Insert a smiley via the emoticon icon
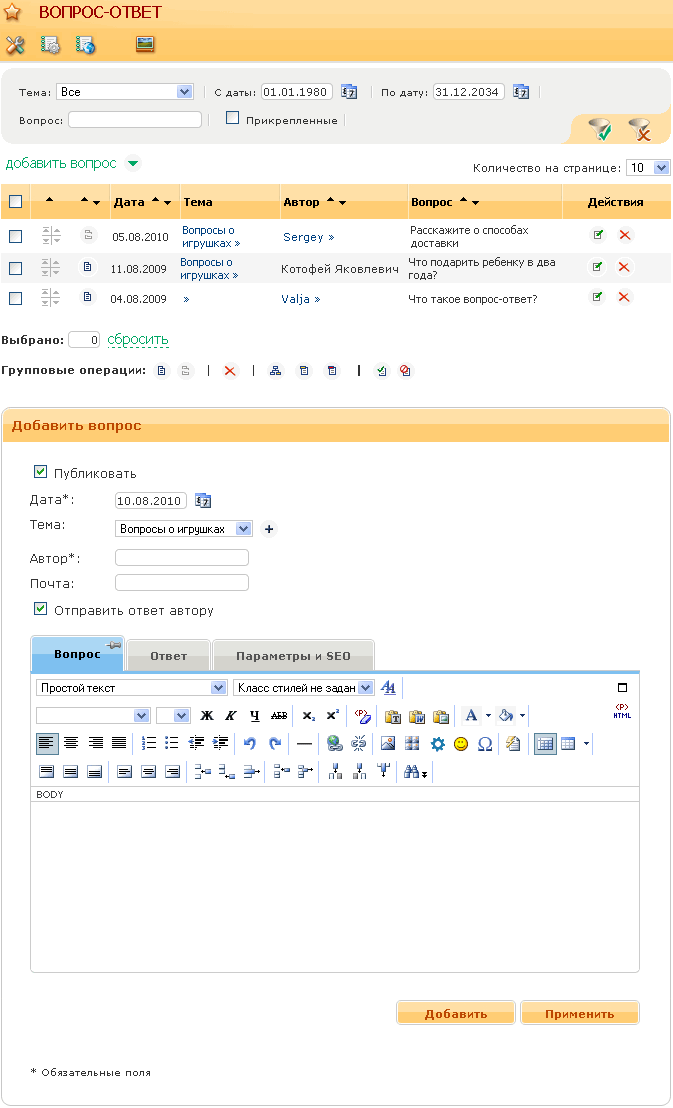673x1108 pixels. tap(461, 744)
